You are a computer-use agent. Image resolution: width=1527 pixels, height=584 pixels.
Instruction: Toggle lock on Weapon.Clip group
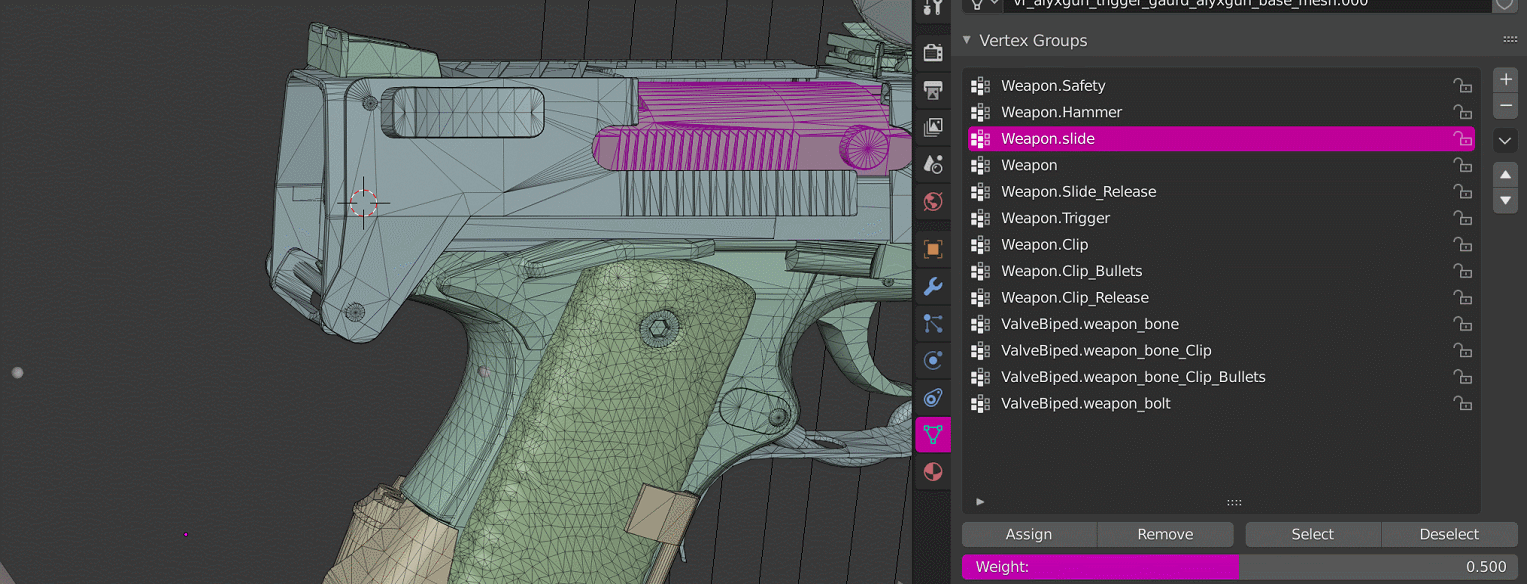point(1462,245)
